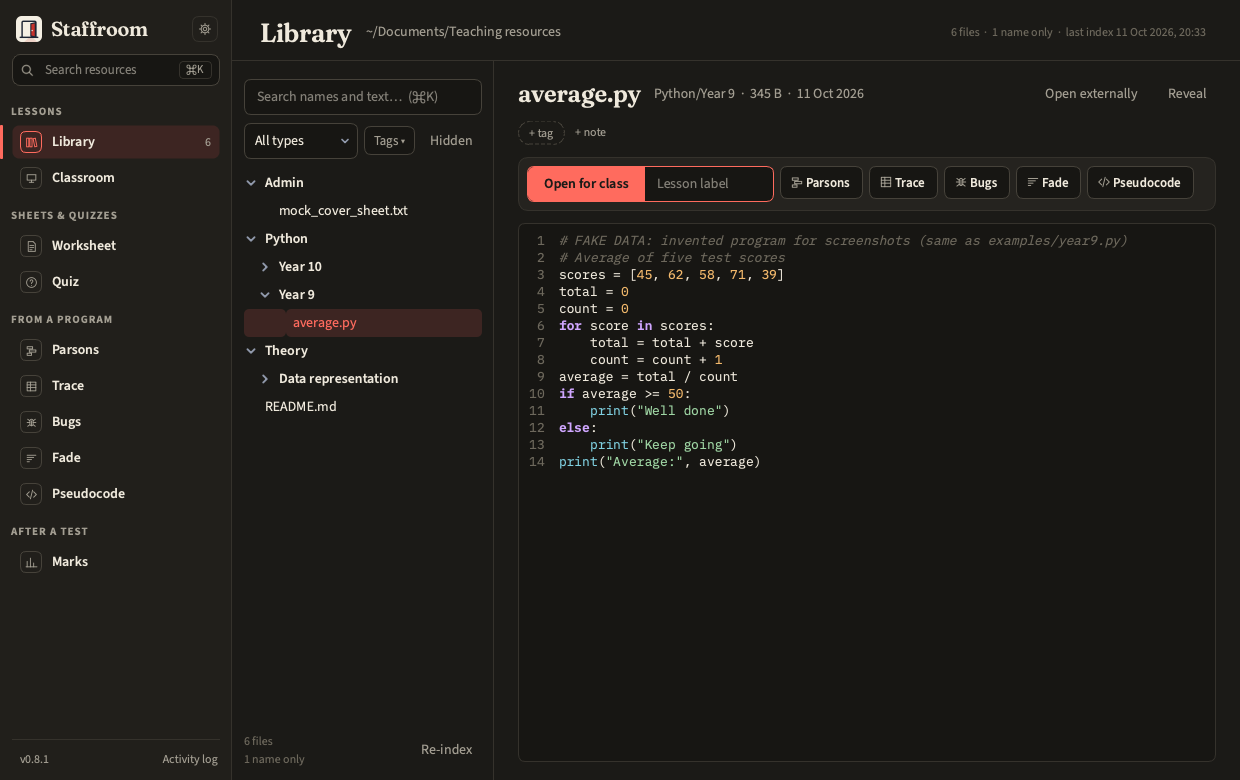The width and height of the screenshot is (1240, 780).
Task: Click the sidebar Trace table icon
Action: pos(31,386)
